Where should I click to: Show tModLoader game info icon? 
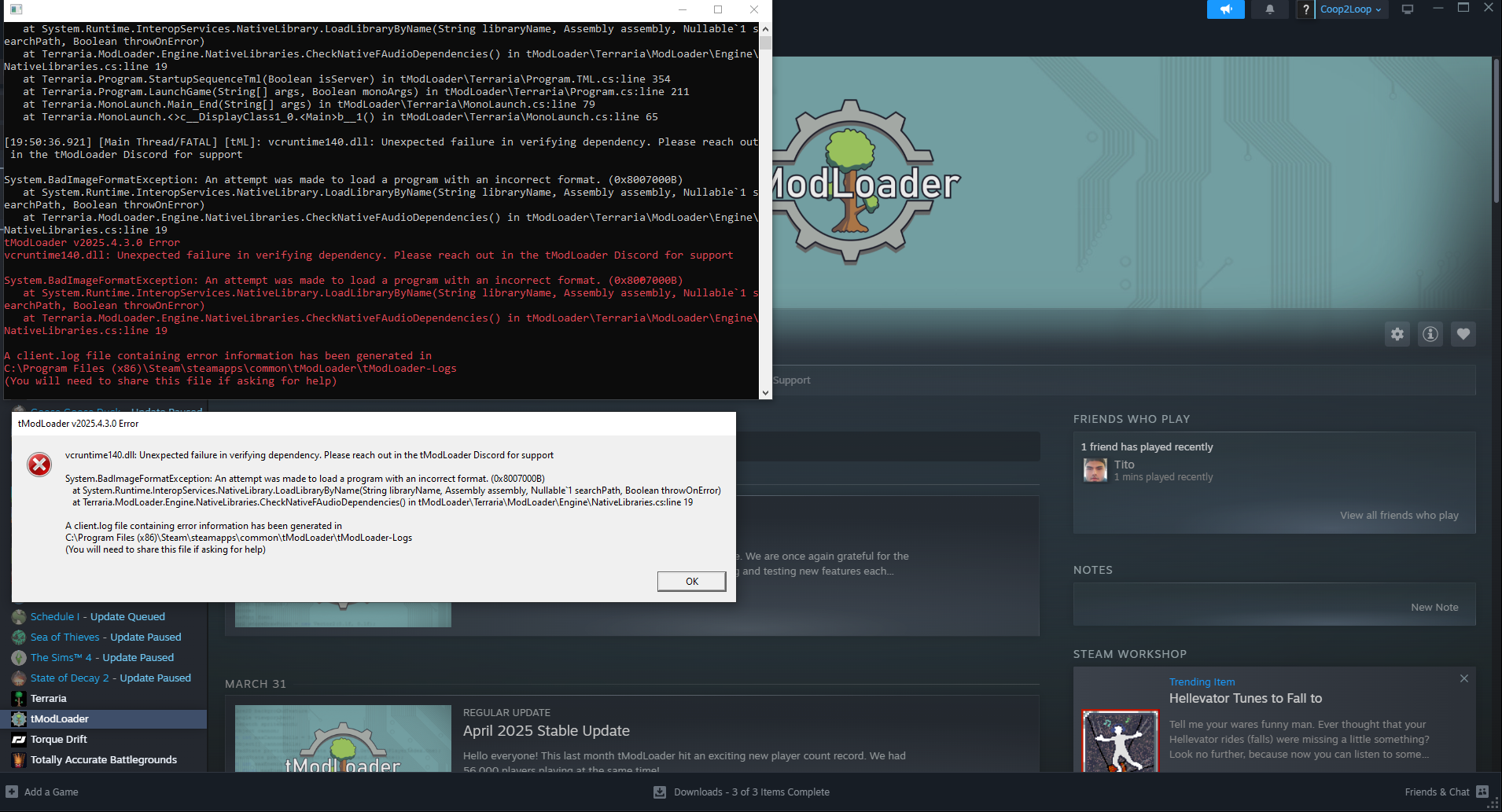click(1430, 334)
